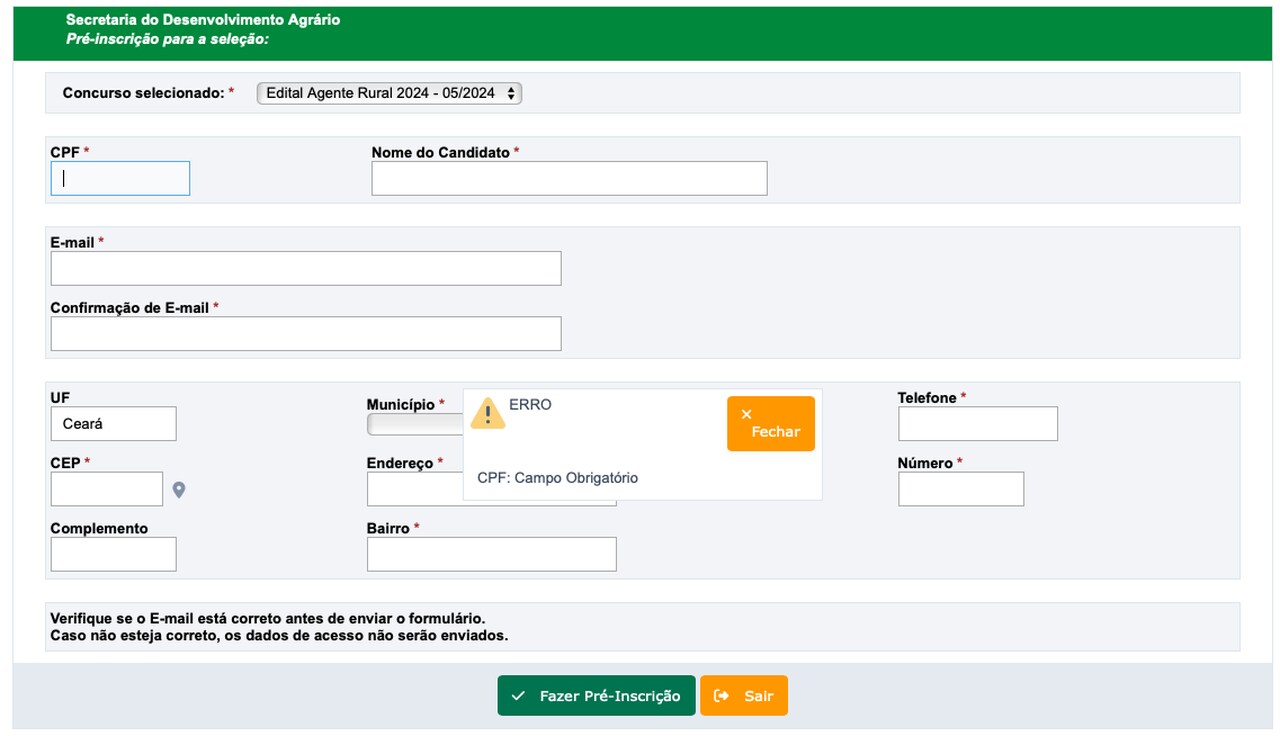
Task: Click the Confirmação de E-mail field
Action: 306,334
